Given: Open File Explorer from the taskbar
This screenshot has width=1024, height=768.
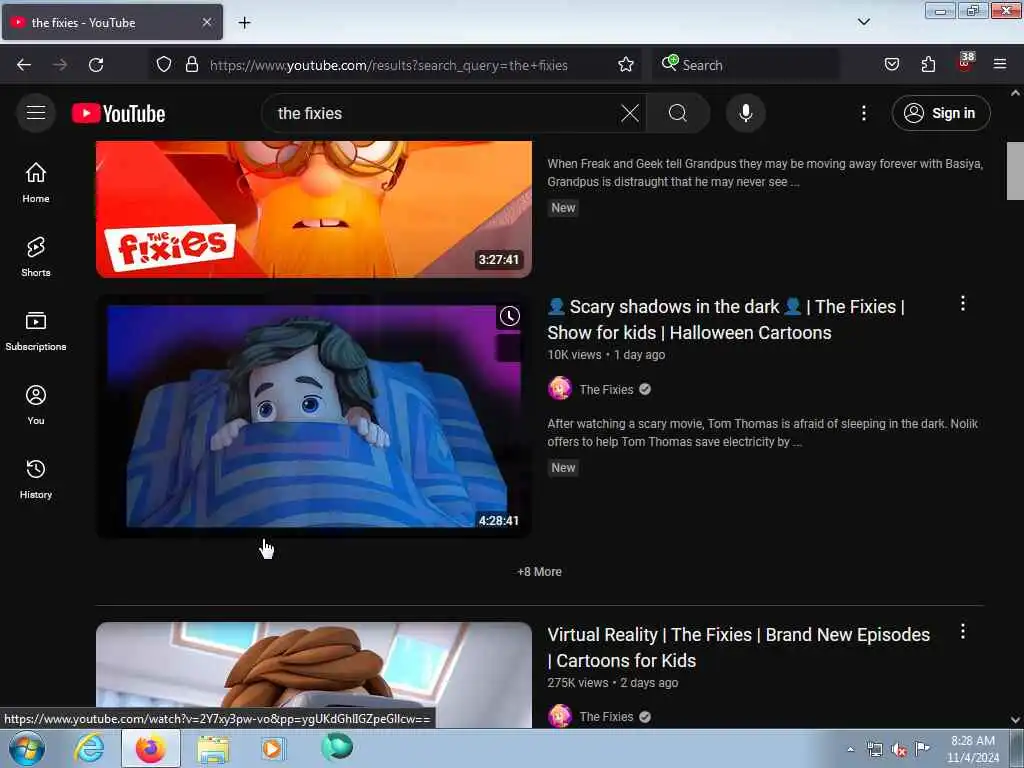Looking at the screenshot, I should 213,749.
